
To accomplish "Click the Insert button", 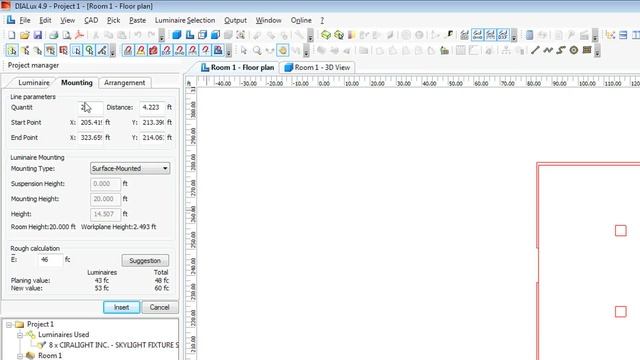I will (x=121, y=307).
